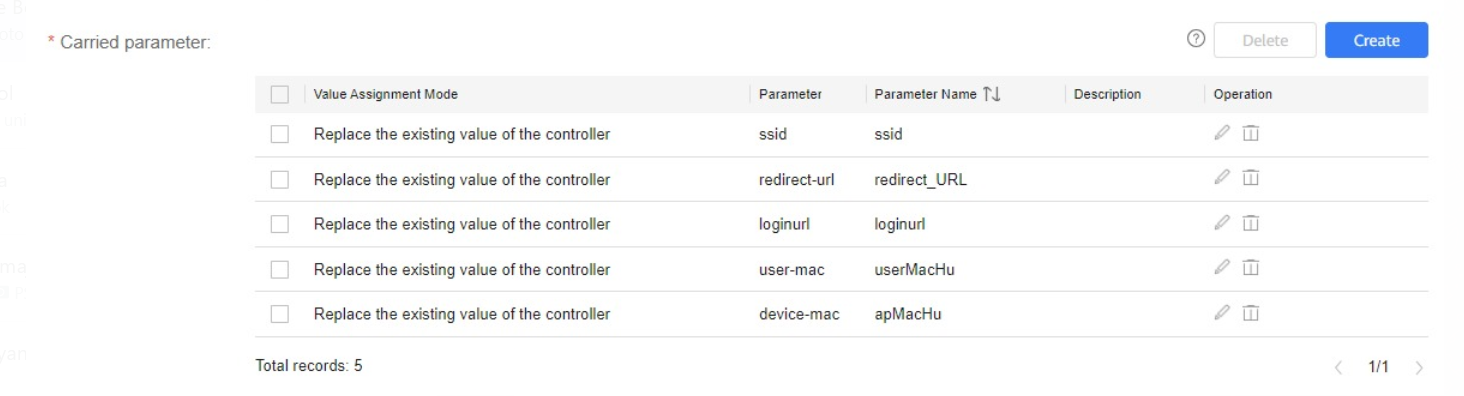
Task: Click the blue Create button
Action: [1376, 40]
